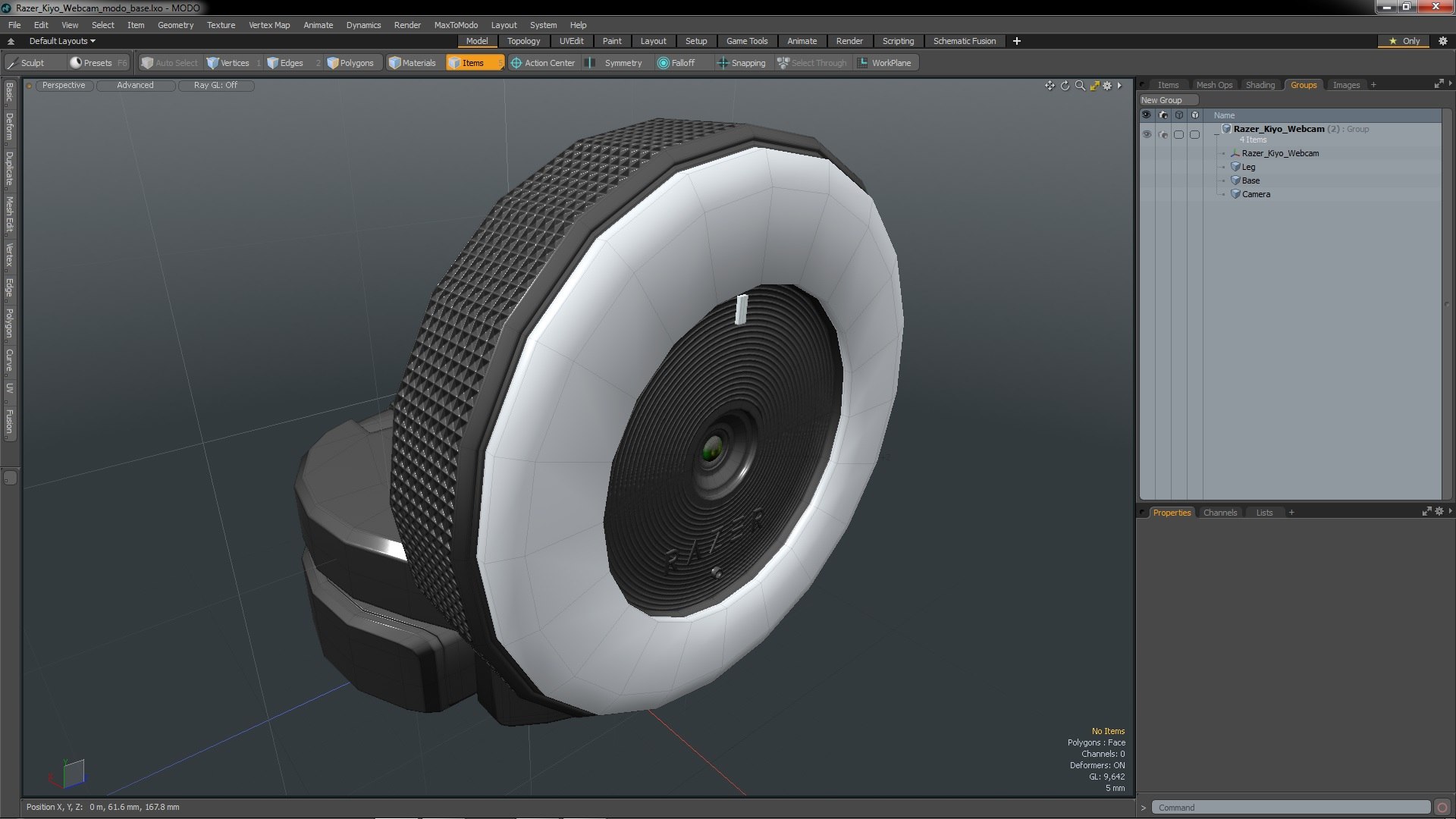The height and width of the screenshot is (819, 1456).
Task: Switch to the Shading tab
Action: pos(1260,85)
